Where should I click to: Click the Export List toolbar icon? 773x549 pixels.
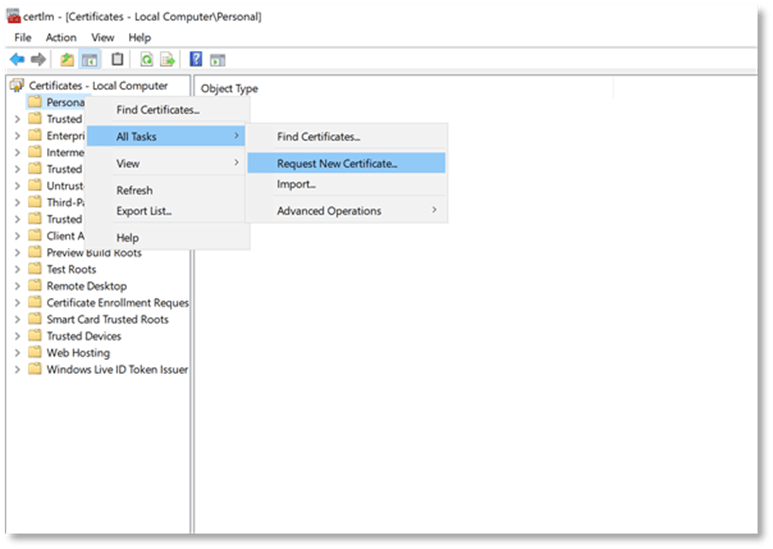tap(168, 60)
